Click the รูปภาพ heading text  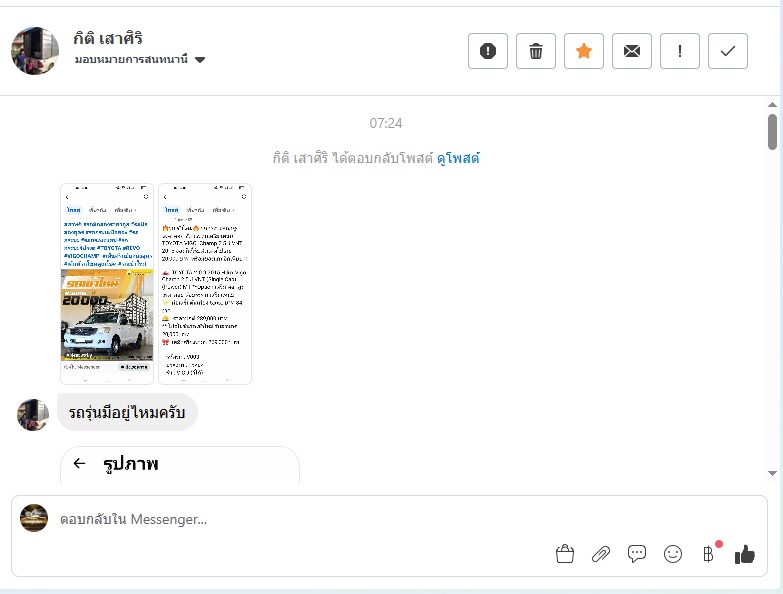pyautogui.click(x=131, y=464)
